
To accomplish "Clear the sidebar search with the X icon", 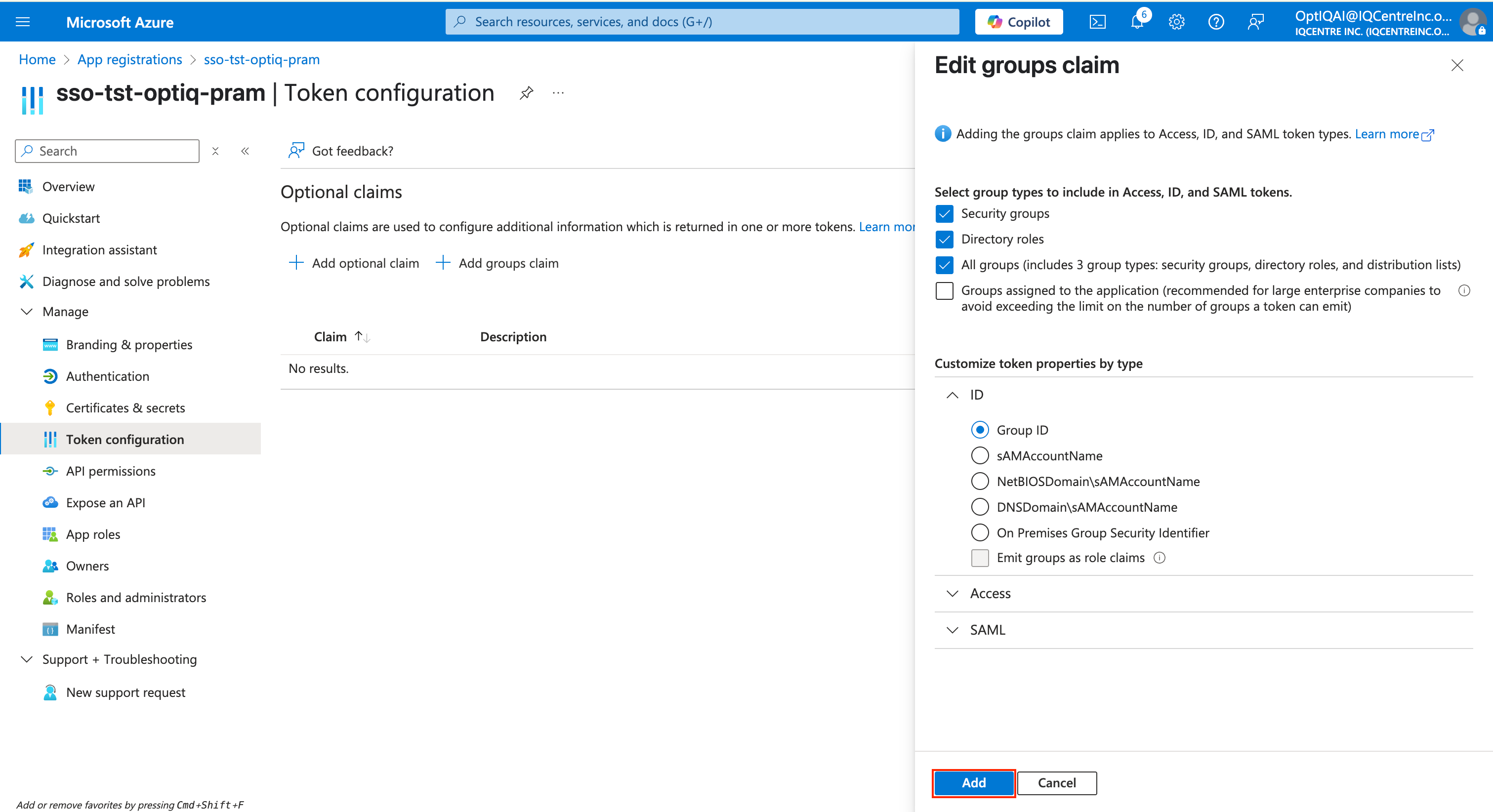I will (x=215, y=151).
